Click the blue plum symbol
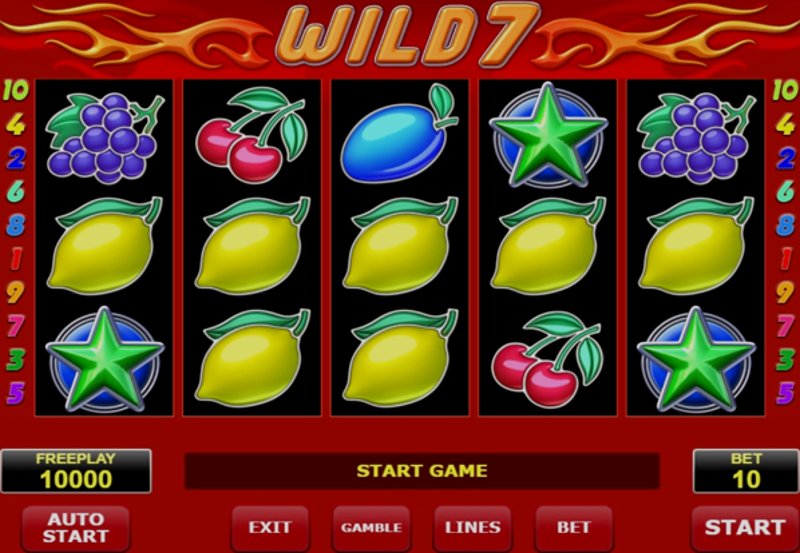Screen dimensions: 800x553 pyautogui.click(x=398, y=134)
